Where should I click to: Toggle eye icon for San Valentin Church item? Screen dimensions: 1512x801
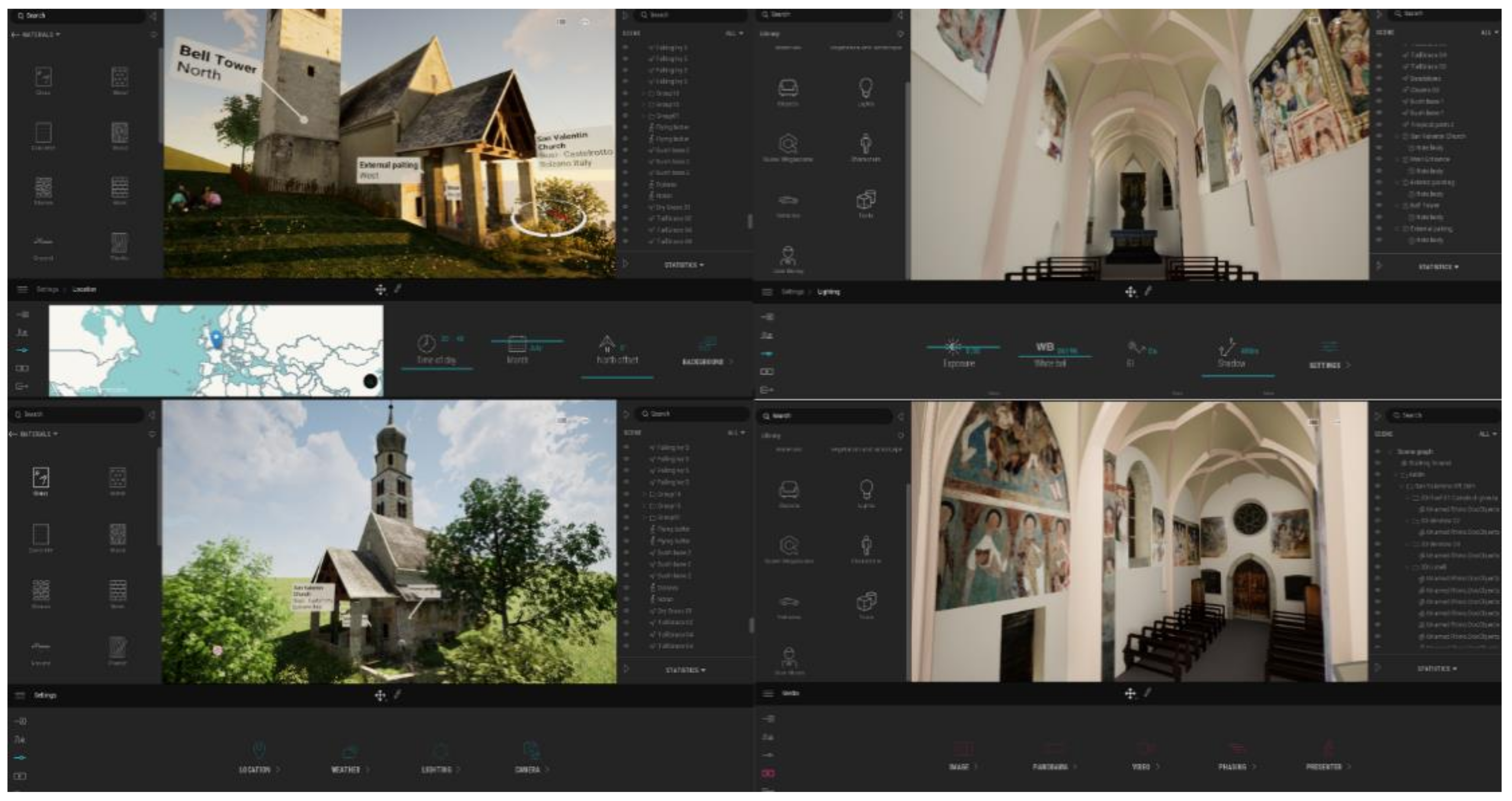pos(1379,136)
